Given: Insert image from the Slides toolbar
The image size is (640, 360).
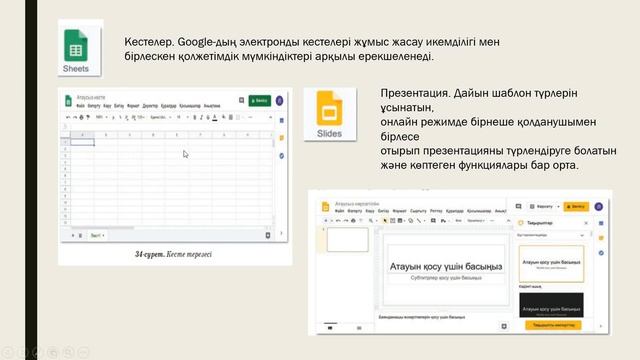Looking at the screenshot, I should (400, 221).
